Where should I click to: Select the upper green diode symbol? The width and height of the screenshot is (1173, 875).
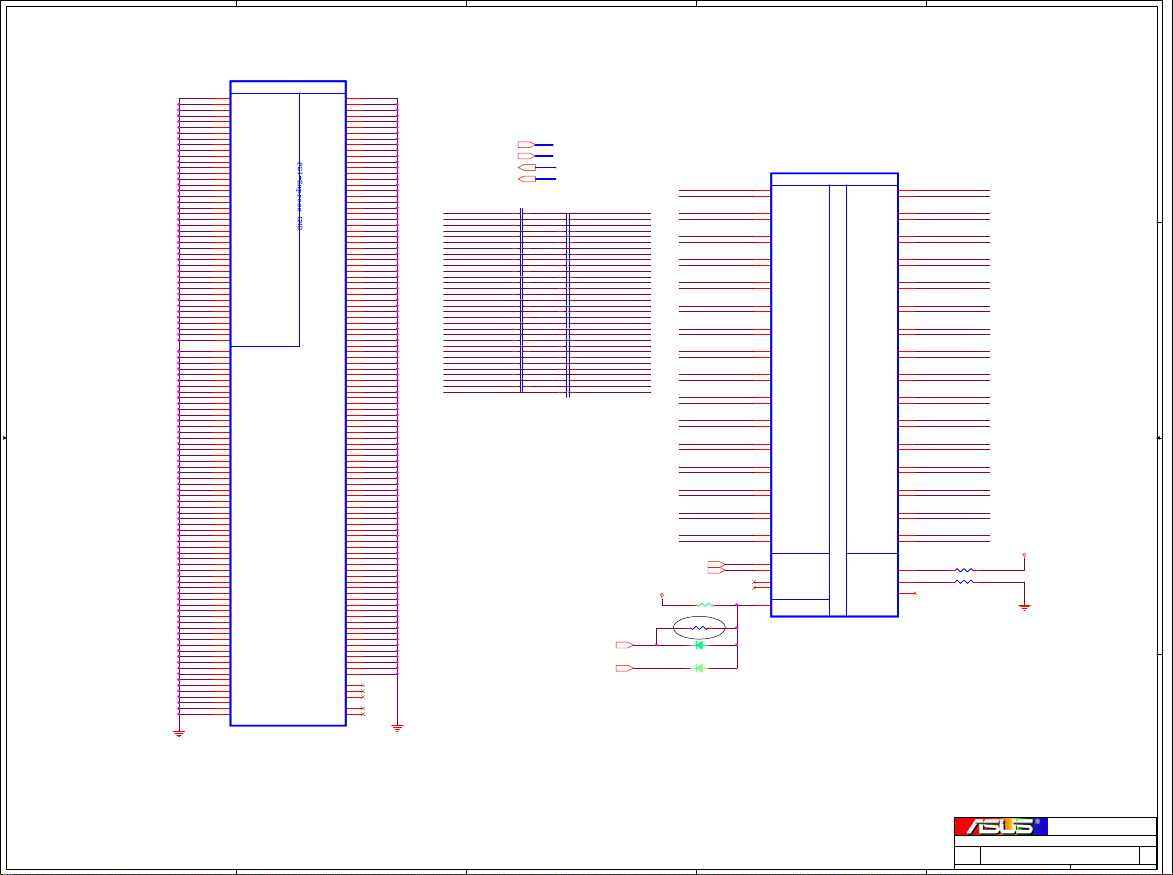pos(699,645)
